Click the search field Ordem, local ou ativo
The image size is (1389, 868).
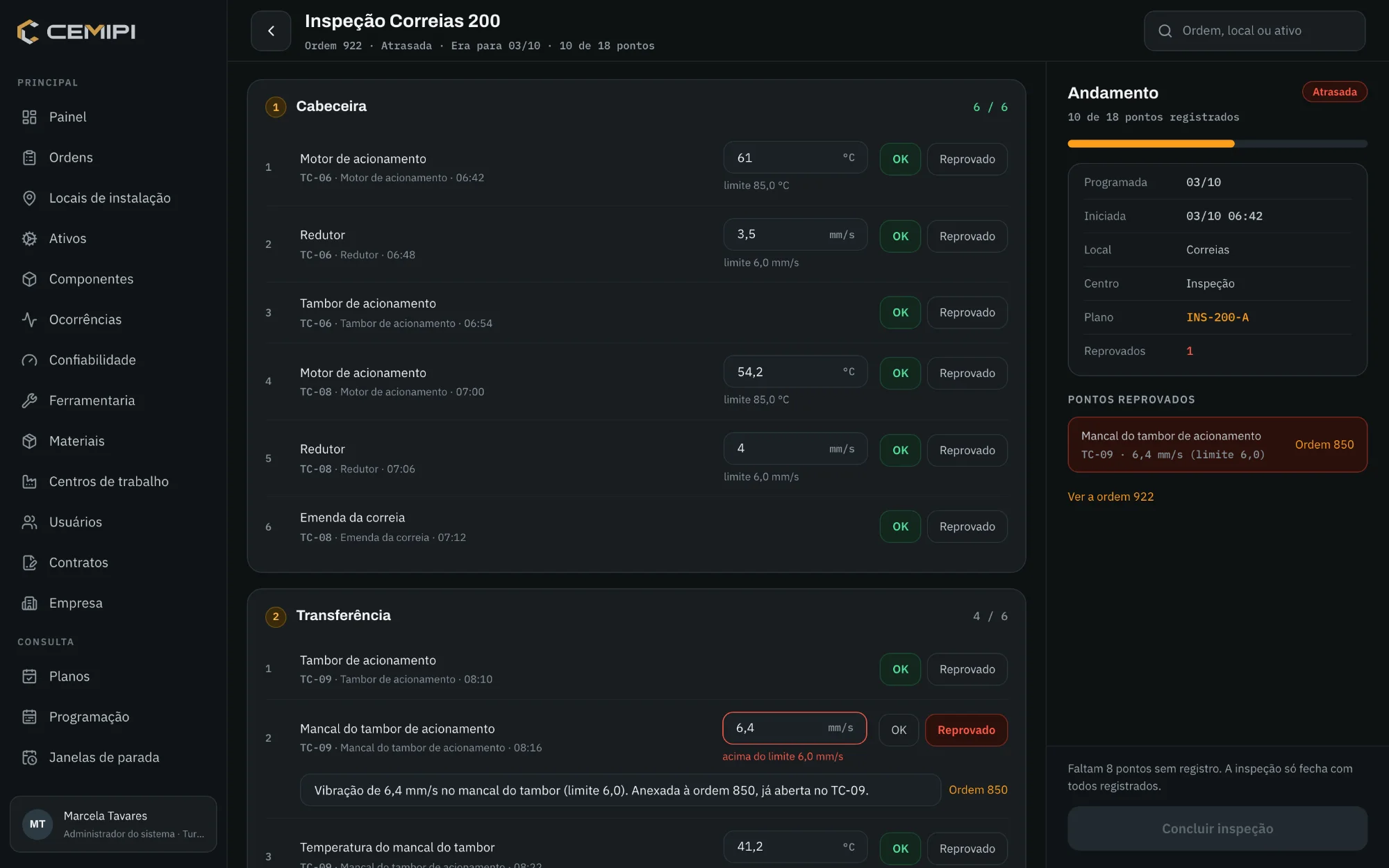(x=1254, y=31)
